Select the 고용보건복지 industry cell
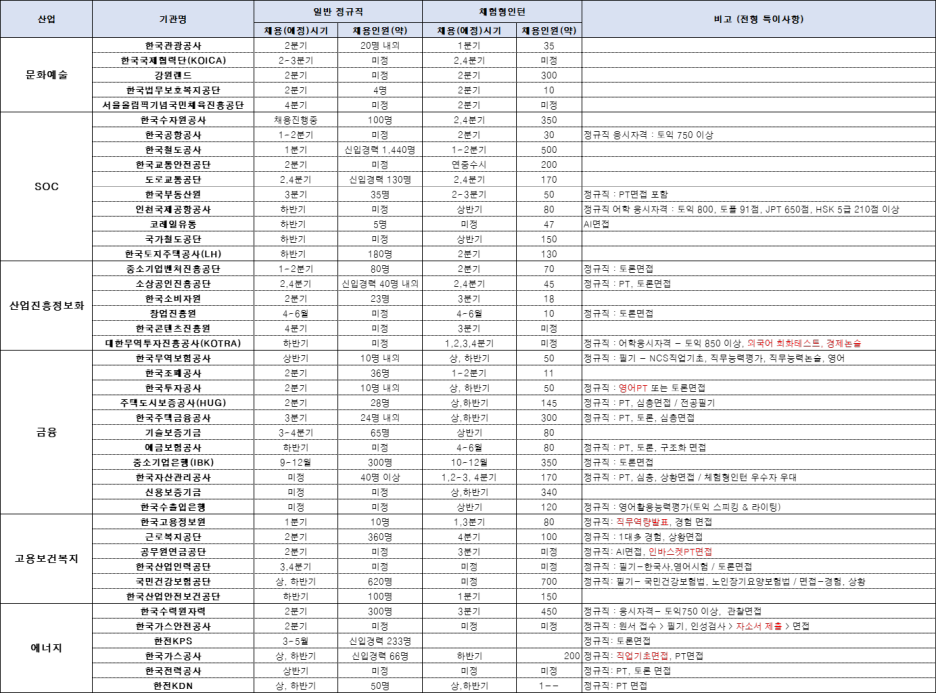936x693 pixels. pyautogui.click(x=47, y=559)
